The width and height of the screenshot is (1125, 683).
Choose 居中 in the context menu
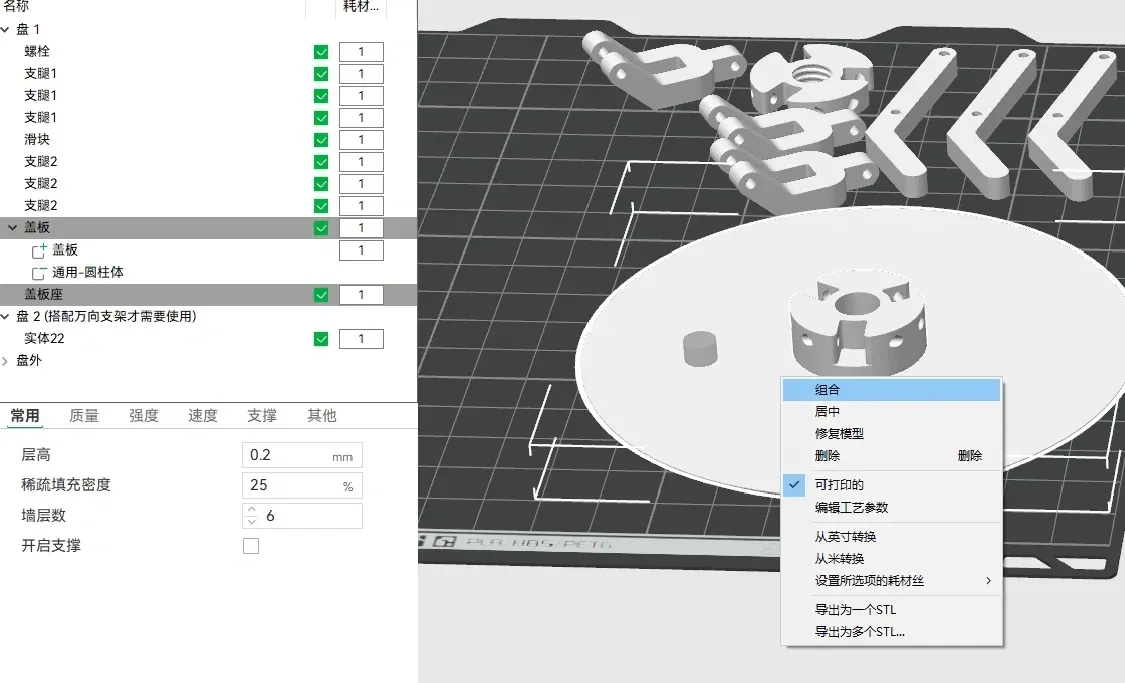tap(891, 412)
